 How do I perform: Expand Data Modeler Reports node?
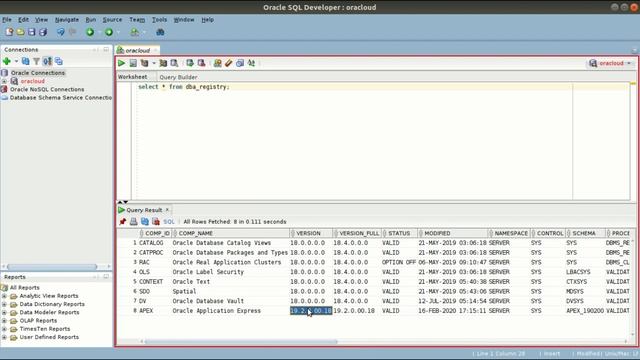coord(4,312)
